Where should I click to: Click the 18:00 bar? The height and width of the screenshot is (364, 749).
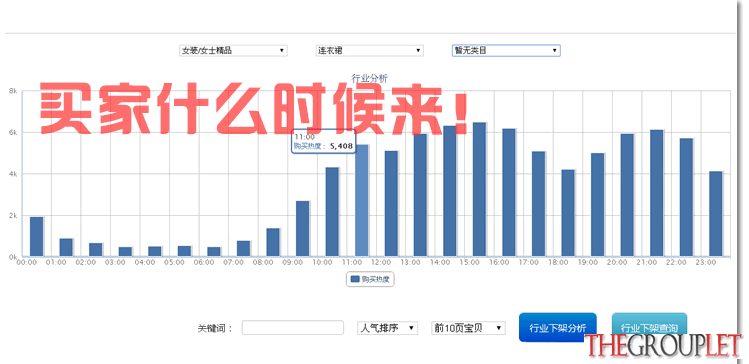(x=568, y=213)
